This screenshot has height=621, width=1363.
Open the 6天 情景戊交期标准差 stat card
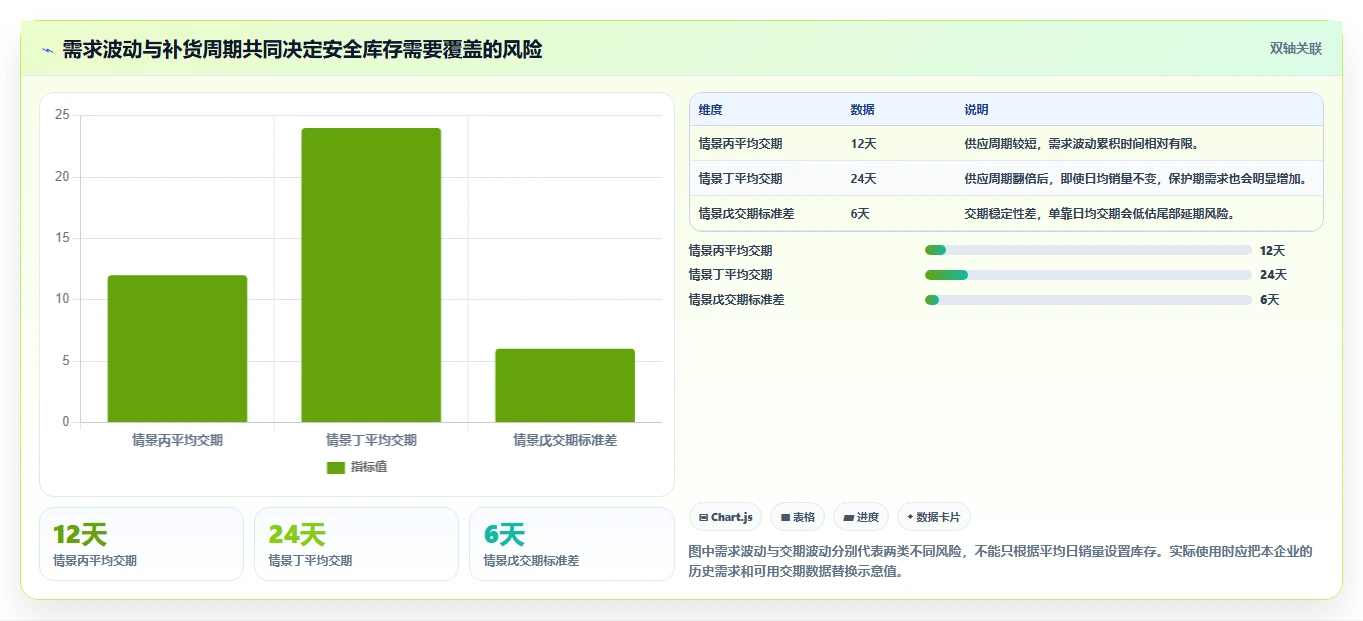click(x=572, y=544)
